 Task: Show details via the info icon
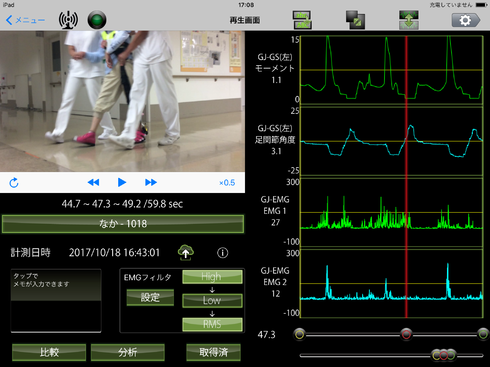tap(223, 253)
